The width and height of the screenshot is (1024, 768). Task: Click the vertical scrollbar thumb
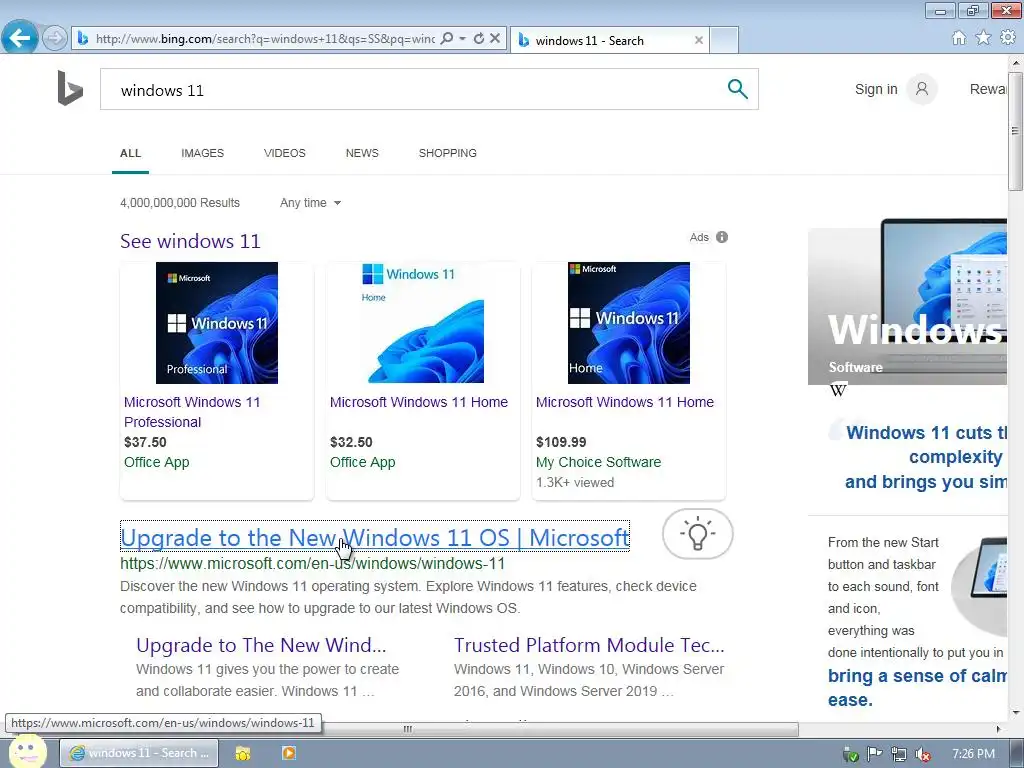(x=1016, y=131)
